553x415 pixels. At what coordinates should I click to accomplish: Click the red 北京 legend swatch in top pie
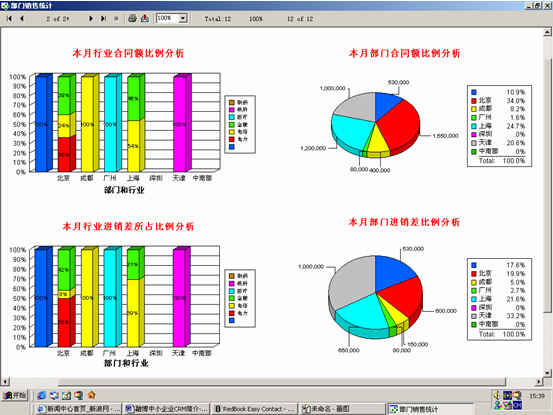[x=474, y=100]
